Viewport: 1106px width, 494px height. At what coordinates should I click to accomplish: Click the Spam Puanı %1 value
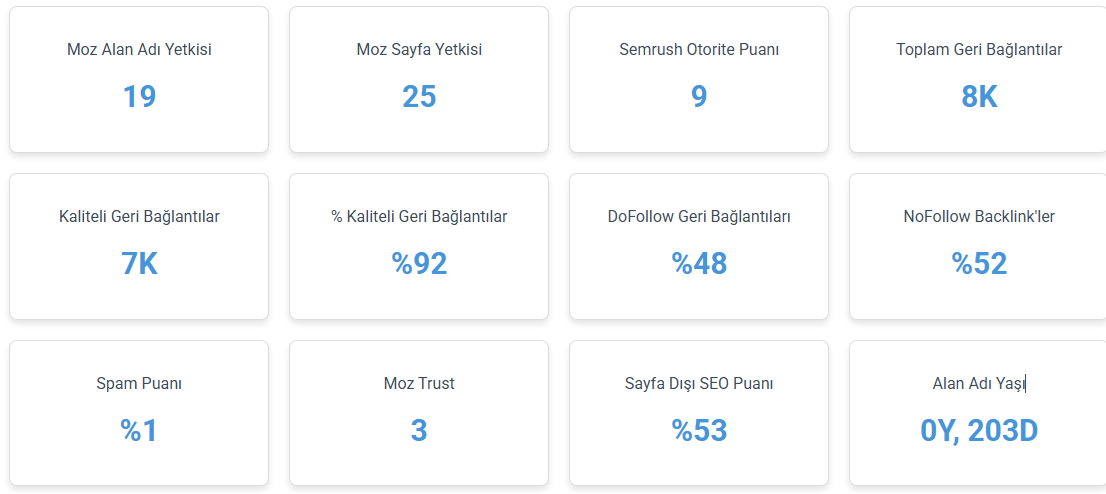click(x=139, y=430)
